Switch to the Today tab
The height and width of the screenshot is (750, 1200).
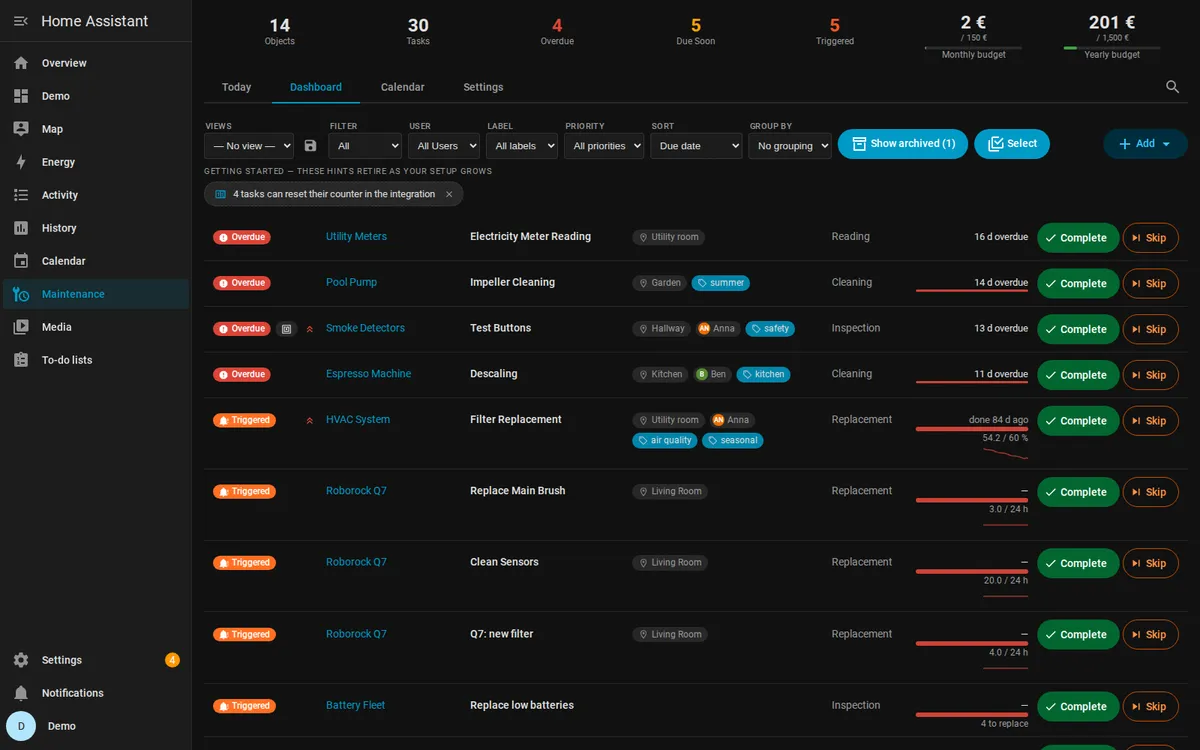point(237,87)
